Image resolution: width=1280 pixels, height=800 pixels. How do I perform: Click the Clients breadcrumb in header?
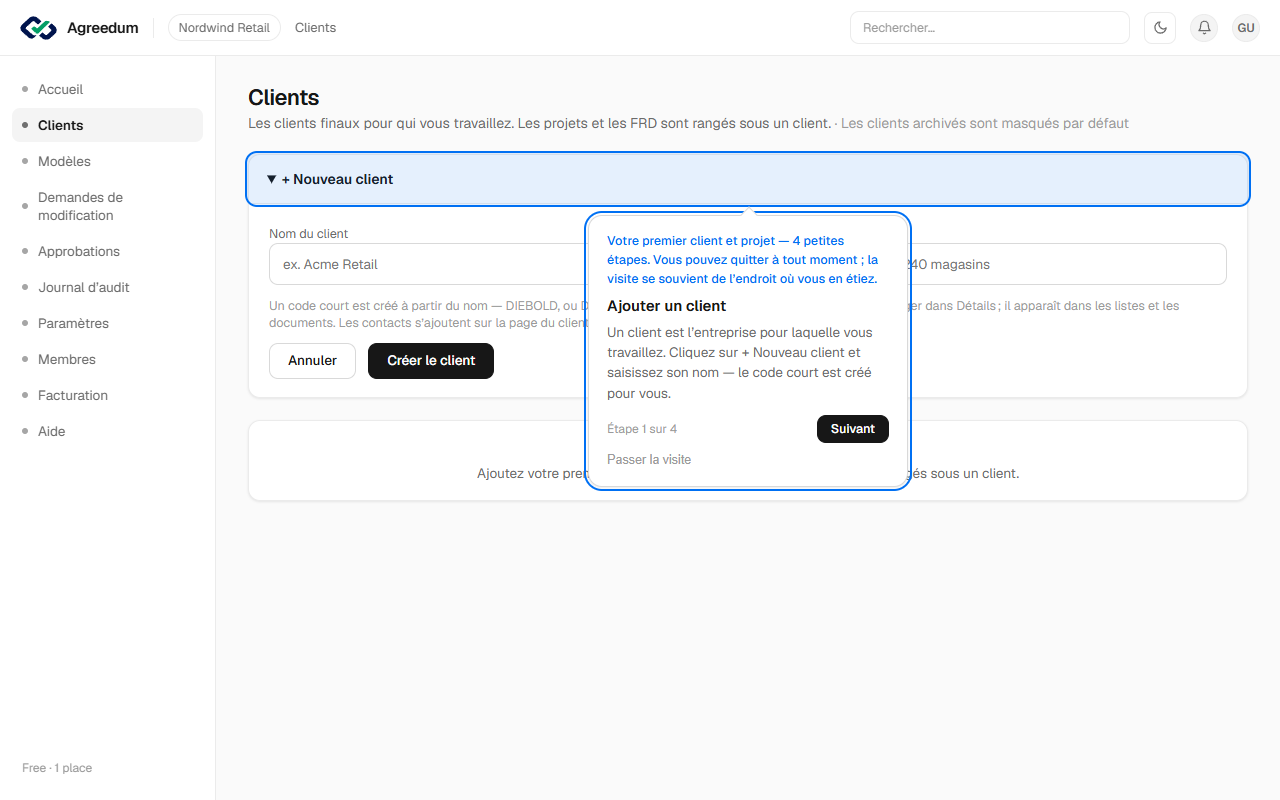point(315,28)
